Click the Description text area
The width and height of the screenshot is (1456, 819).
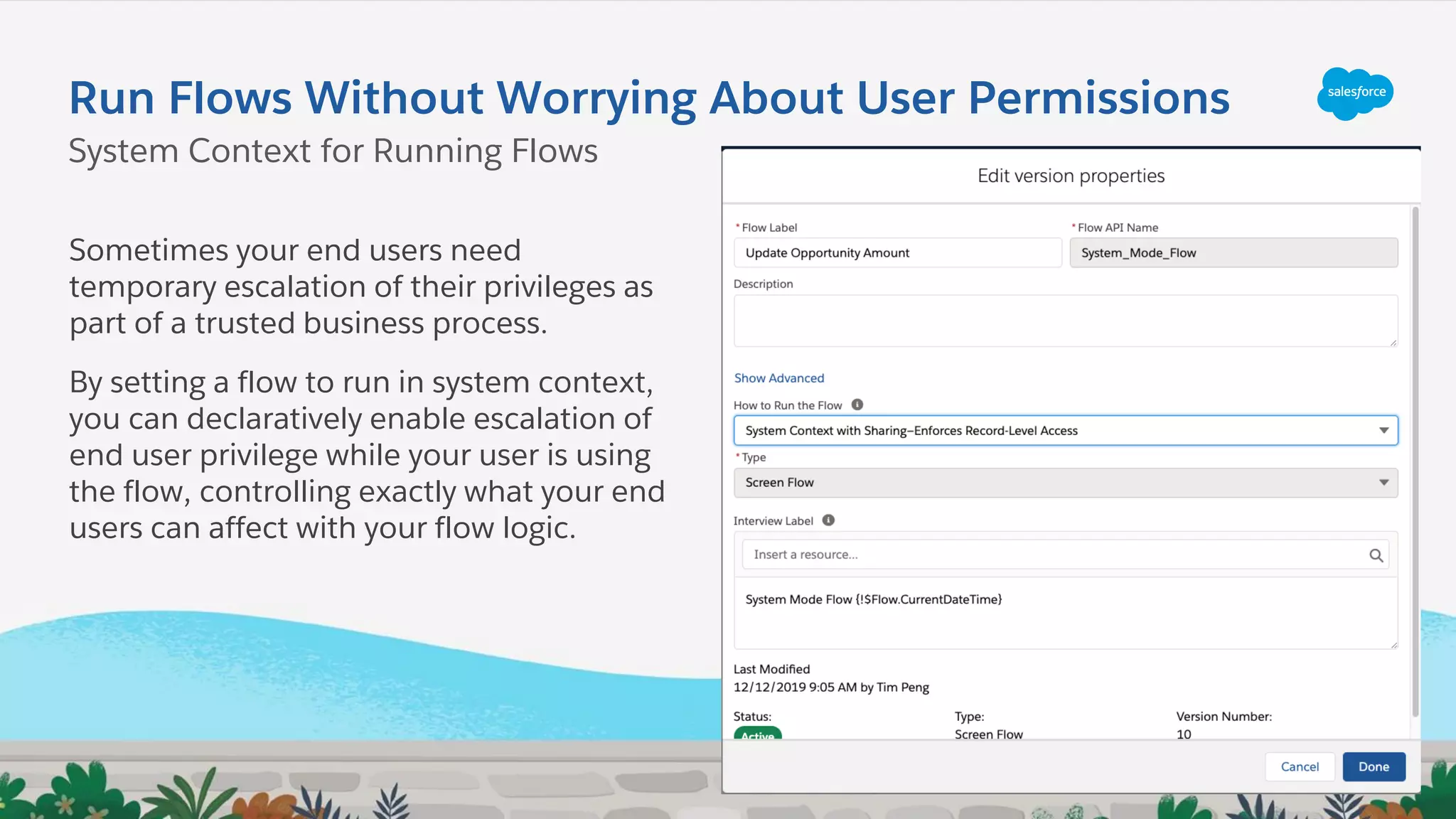1066,321
